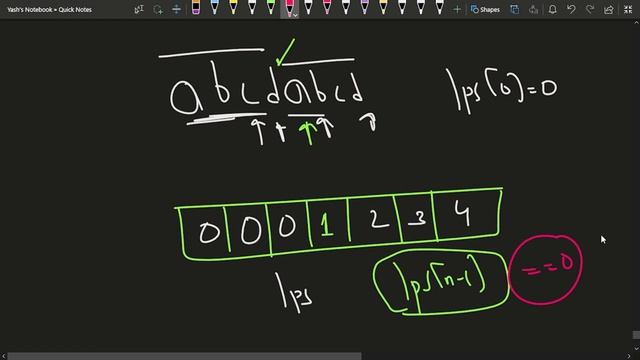Select the green pen

click(271, 8)
